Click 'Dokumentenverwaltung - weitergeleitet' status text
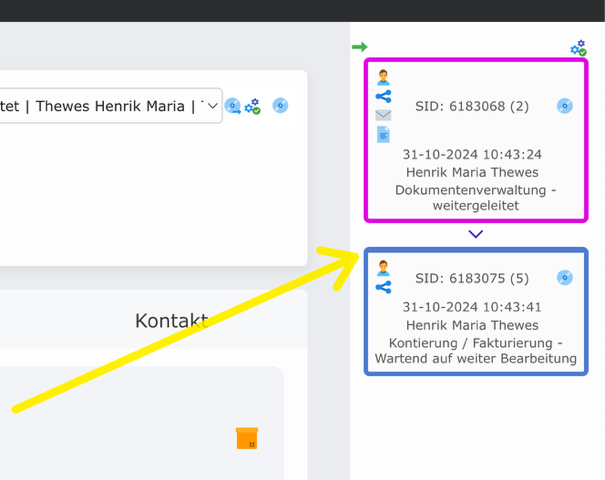The height and width of the screenshot is (480, 605). pos(476,198)
